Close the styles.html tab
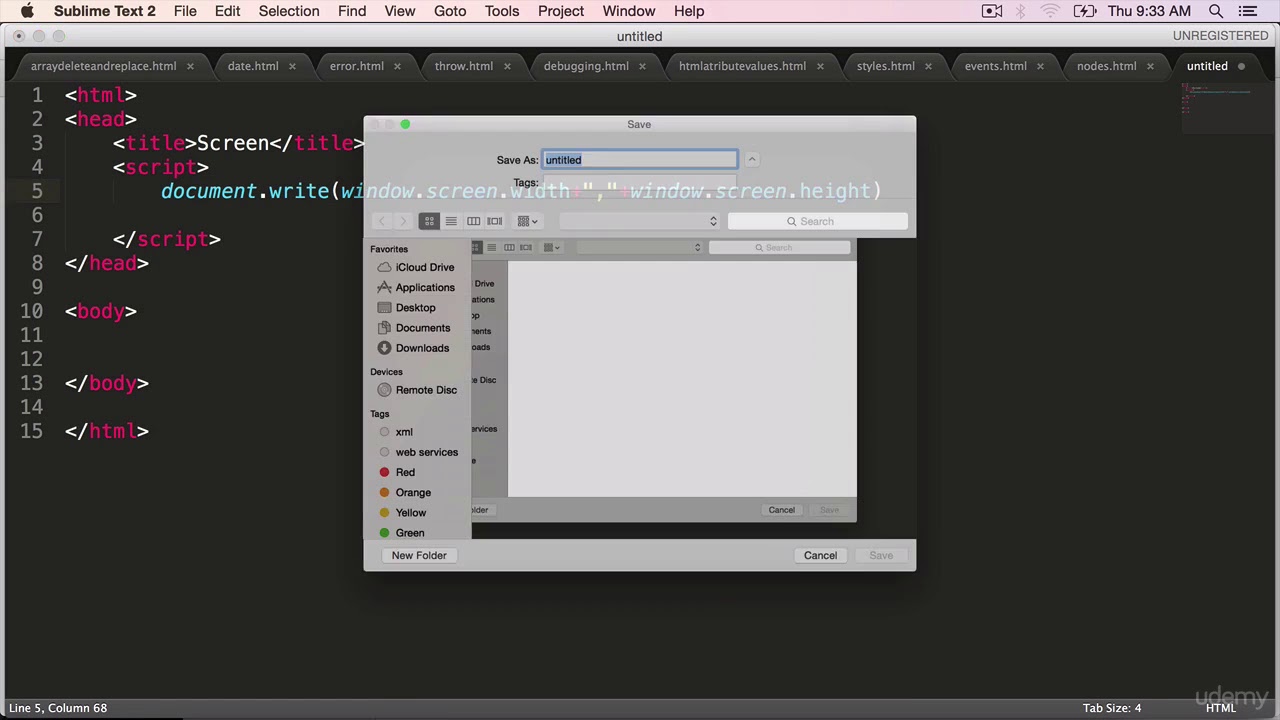The width and height of the screenshot is (1280, 720). point(928,66)
